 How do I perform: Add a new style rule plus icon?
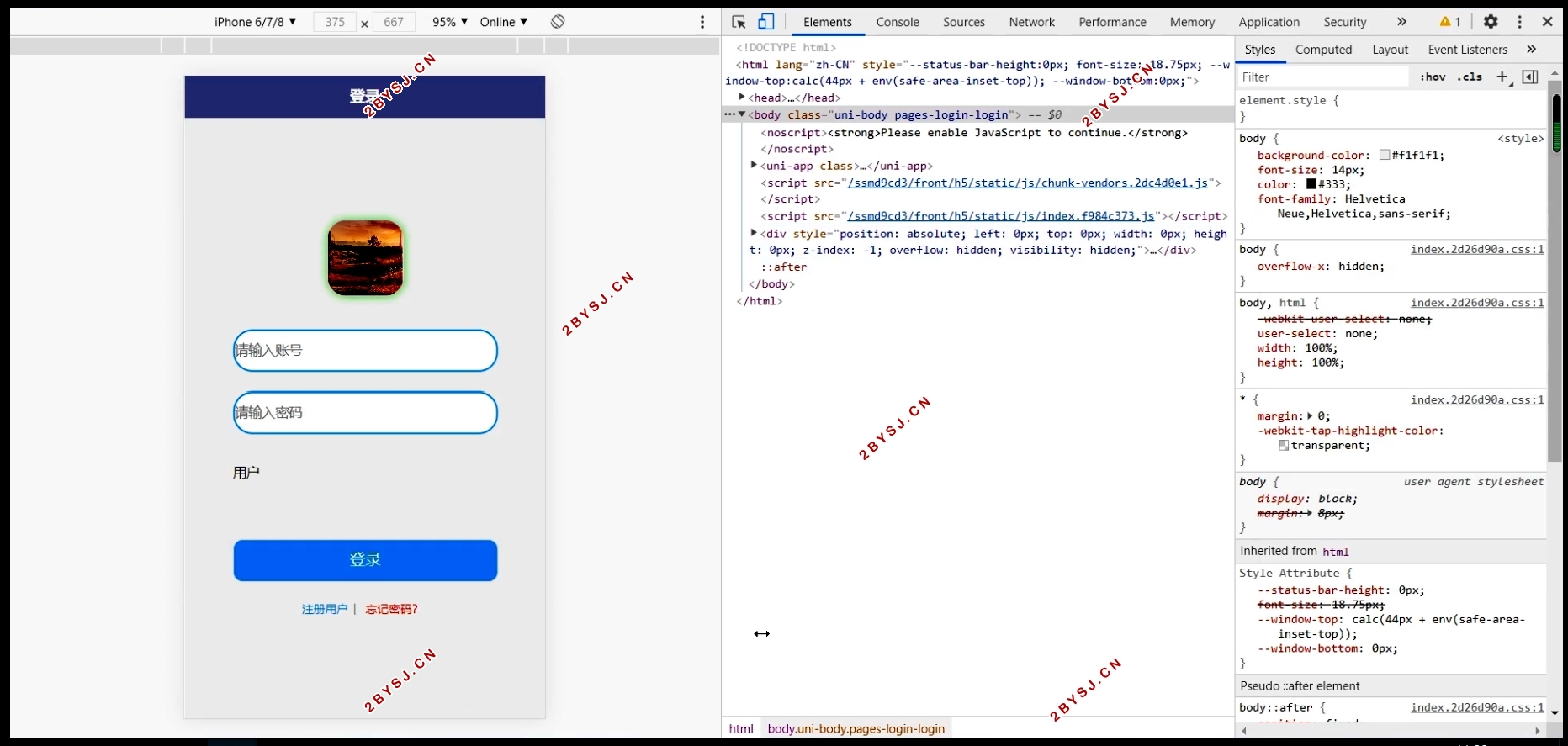[1502, 77]
